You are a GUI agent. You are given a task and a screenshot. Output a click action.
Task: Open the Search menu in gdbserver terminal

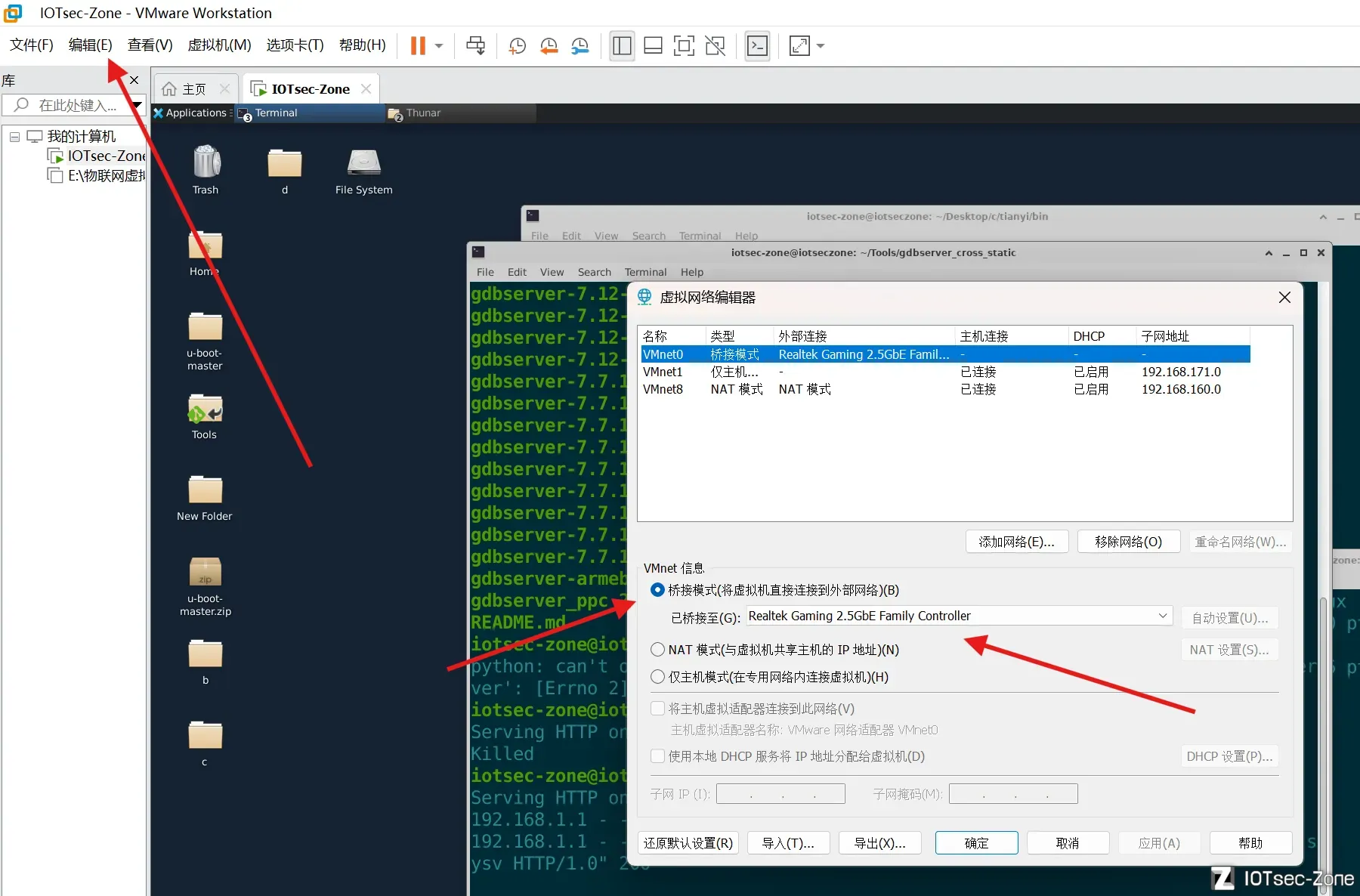tap(595, 272)
